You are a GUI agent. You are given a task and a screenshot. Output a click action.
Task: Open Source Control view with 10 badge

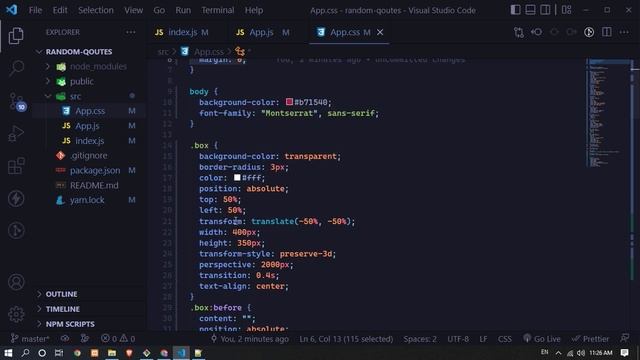[x=17, y=101]
